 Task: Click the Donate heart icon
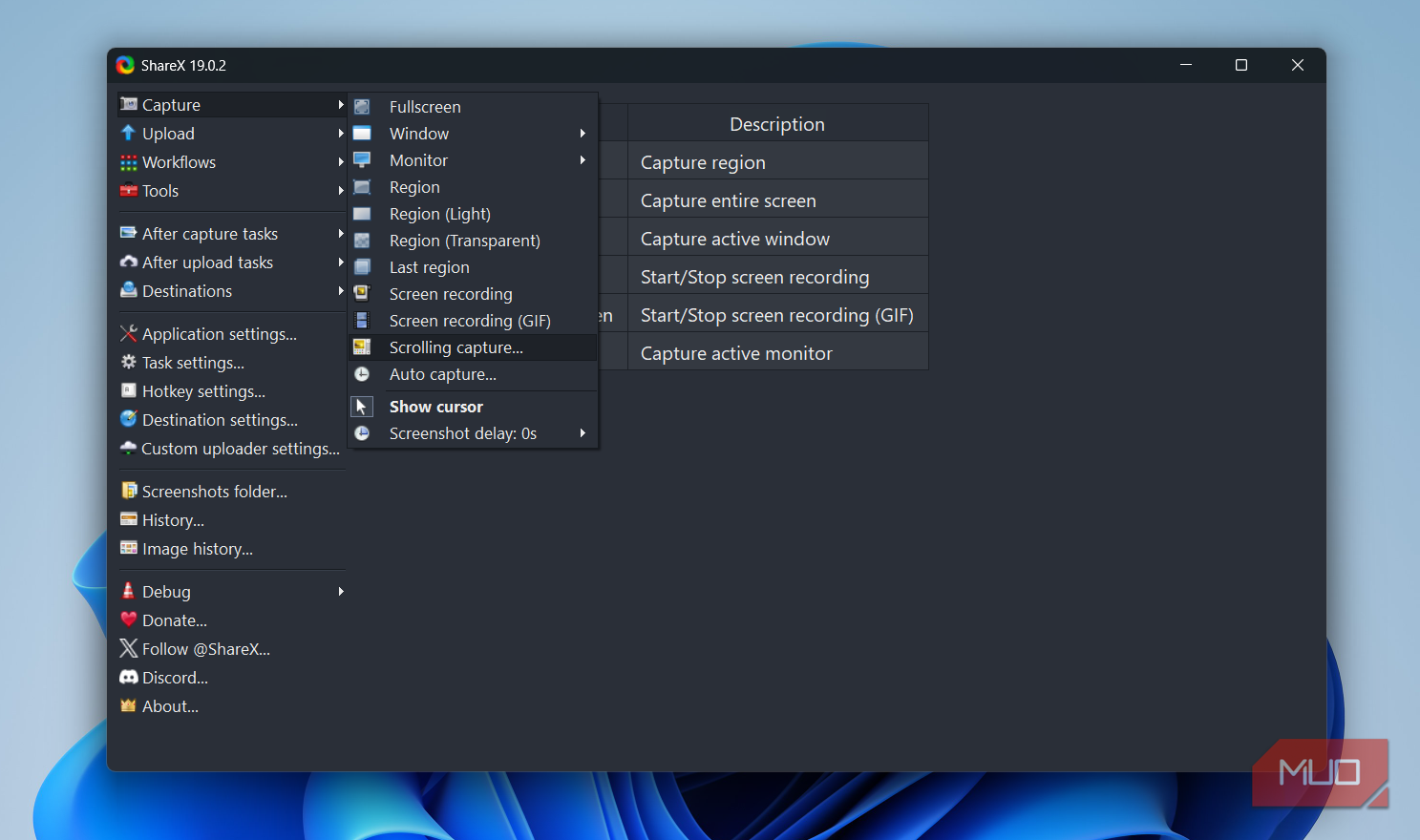pos(128,619)
